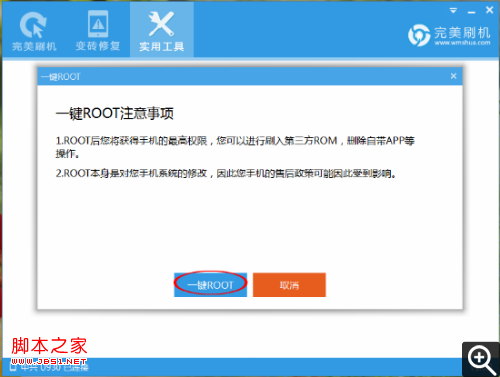This screenshot has height=377, width=500.
Task: Close the 完美刷机 main window
Action: tap(489, 10)
